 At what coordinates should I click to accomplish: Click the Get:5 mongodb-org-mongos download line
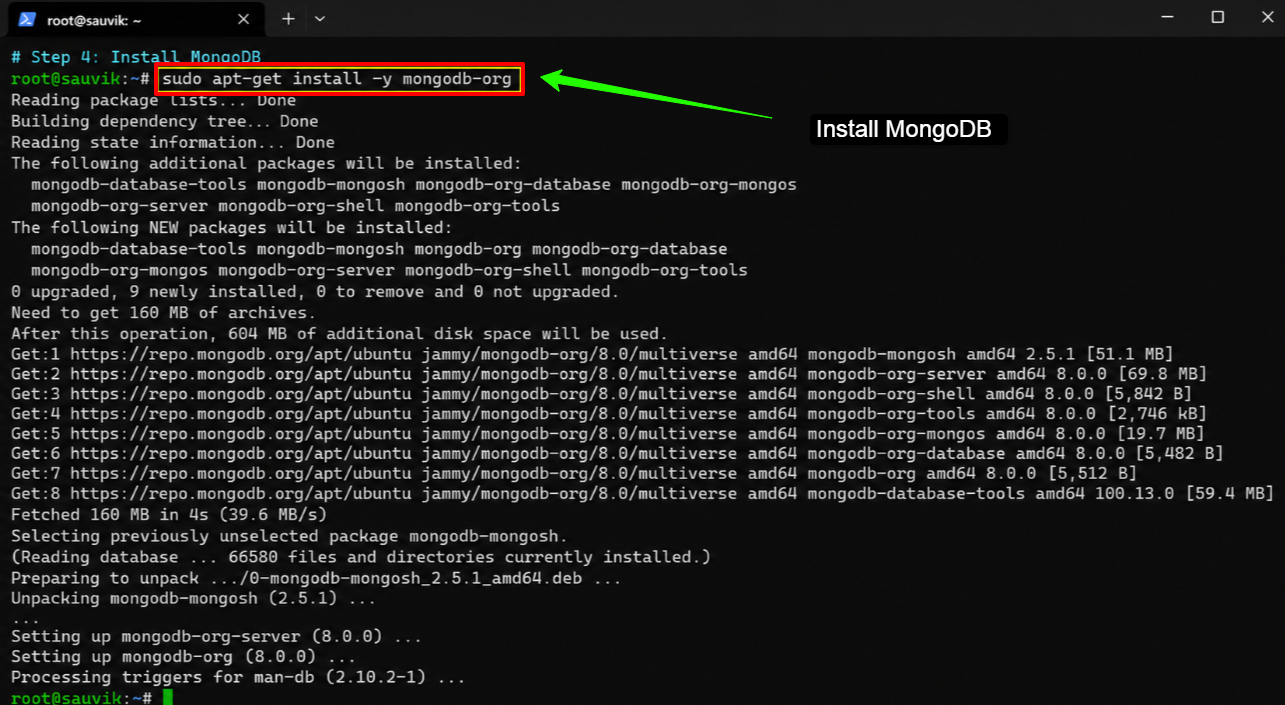tap(608, 434)
